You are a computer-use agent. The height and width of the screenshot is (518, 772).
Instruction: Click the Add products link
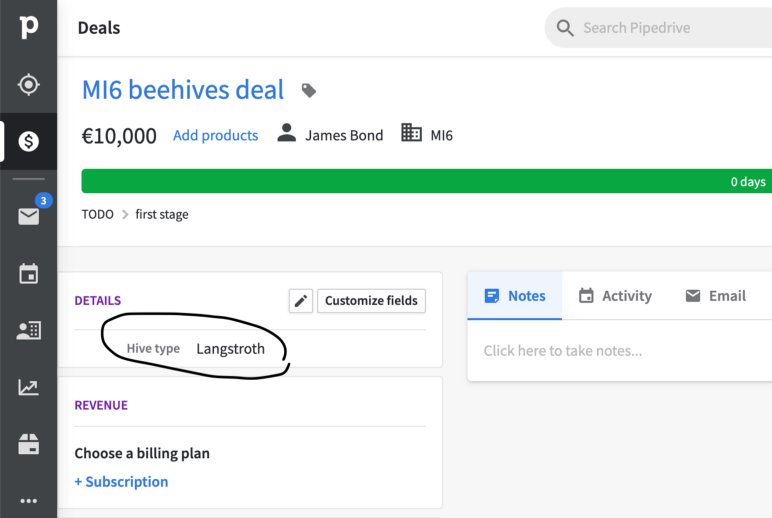(x=215, y=135)
